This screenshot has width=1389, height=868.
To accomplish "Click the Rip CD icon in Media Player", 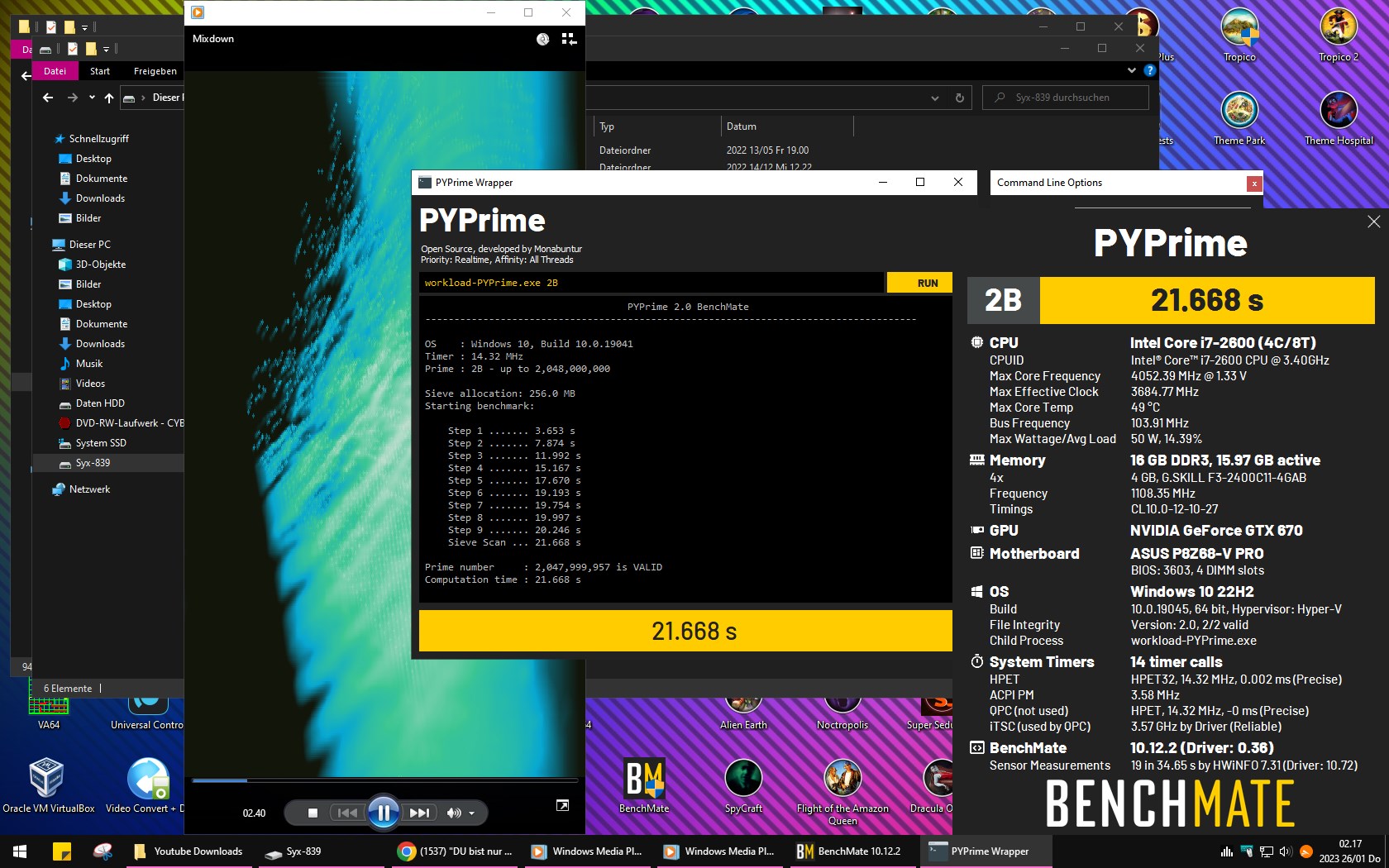I will (543, 39).
